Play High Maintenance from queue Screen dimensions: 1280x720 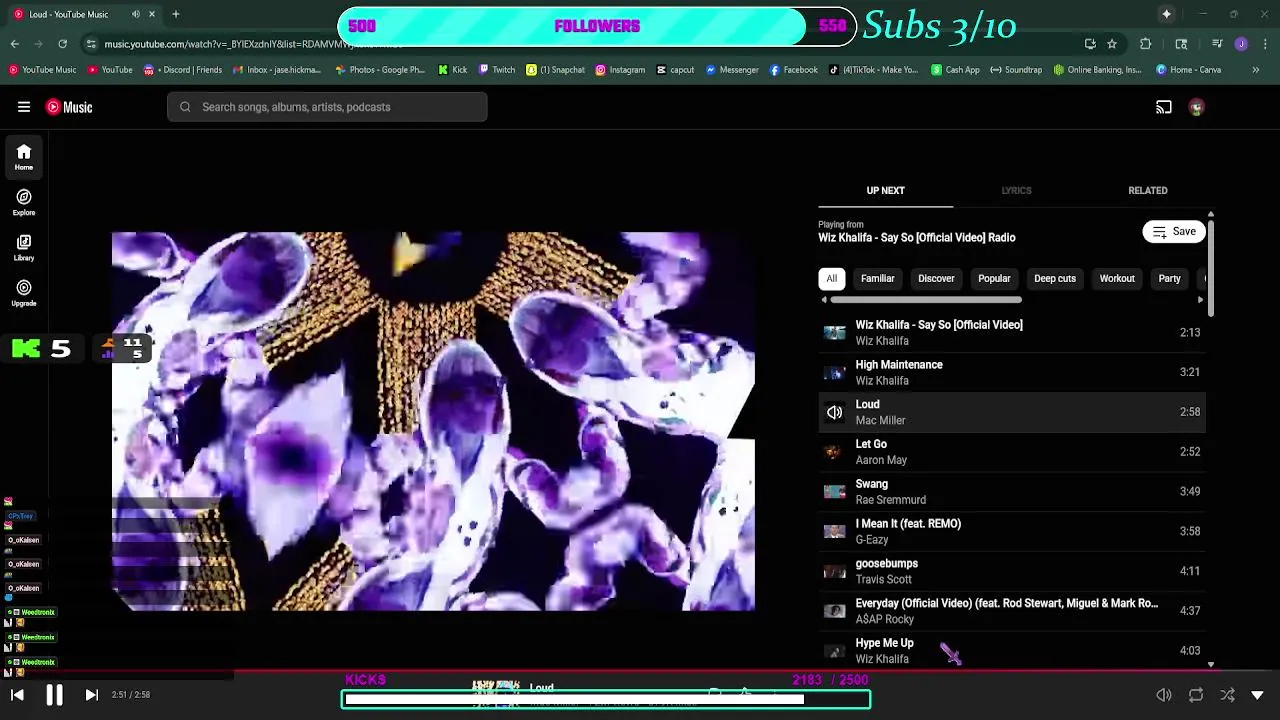pos(1012,372)
